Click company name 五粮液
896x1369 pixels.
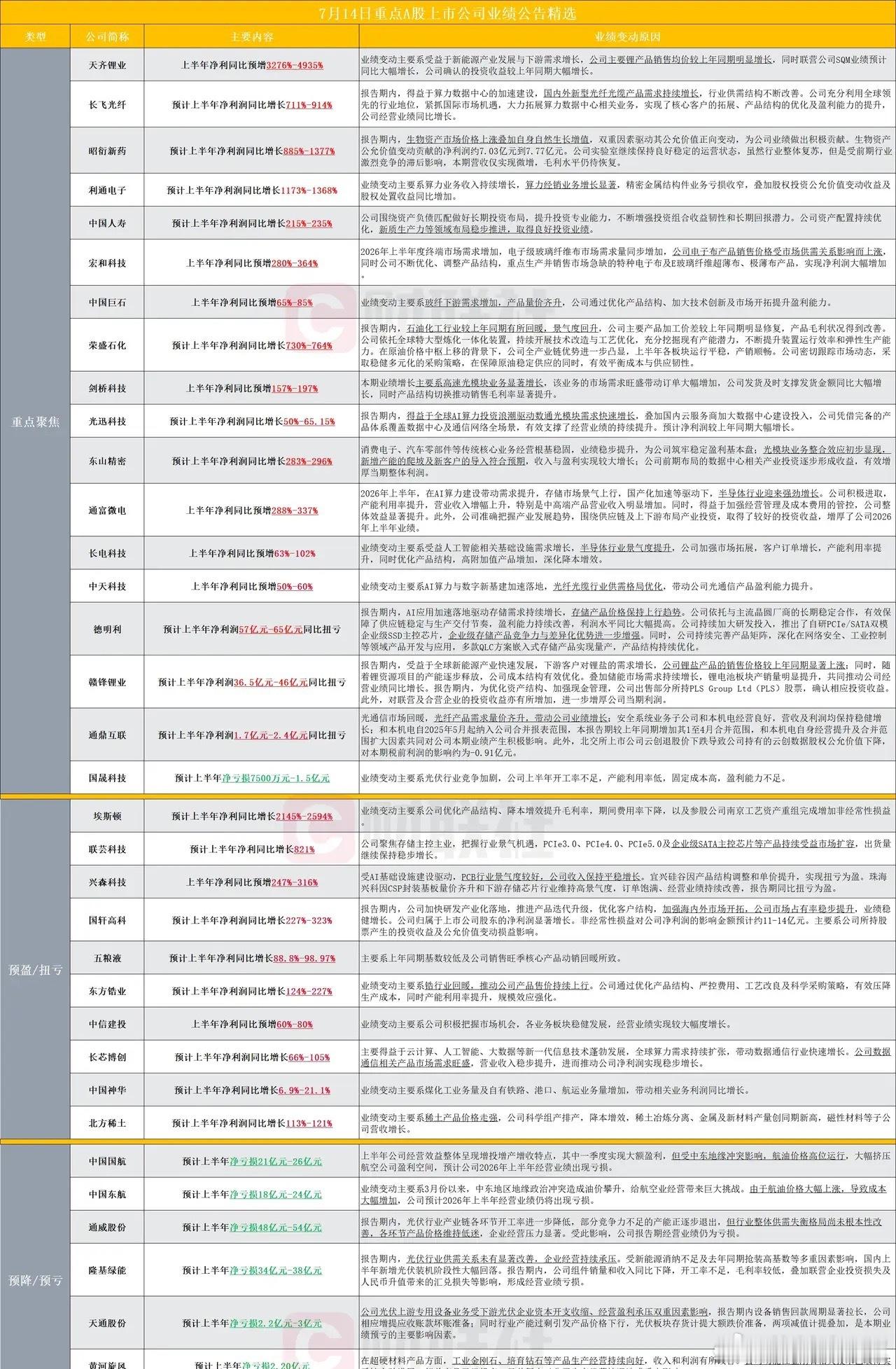click(107, 959)
